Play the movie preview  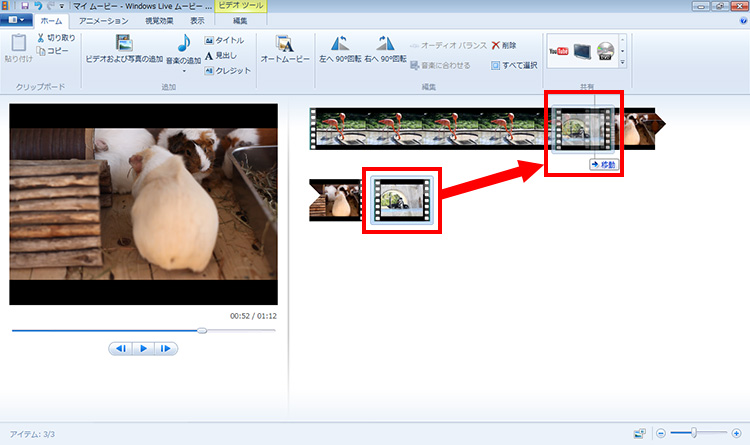143,348
